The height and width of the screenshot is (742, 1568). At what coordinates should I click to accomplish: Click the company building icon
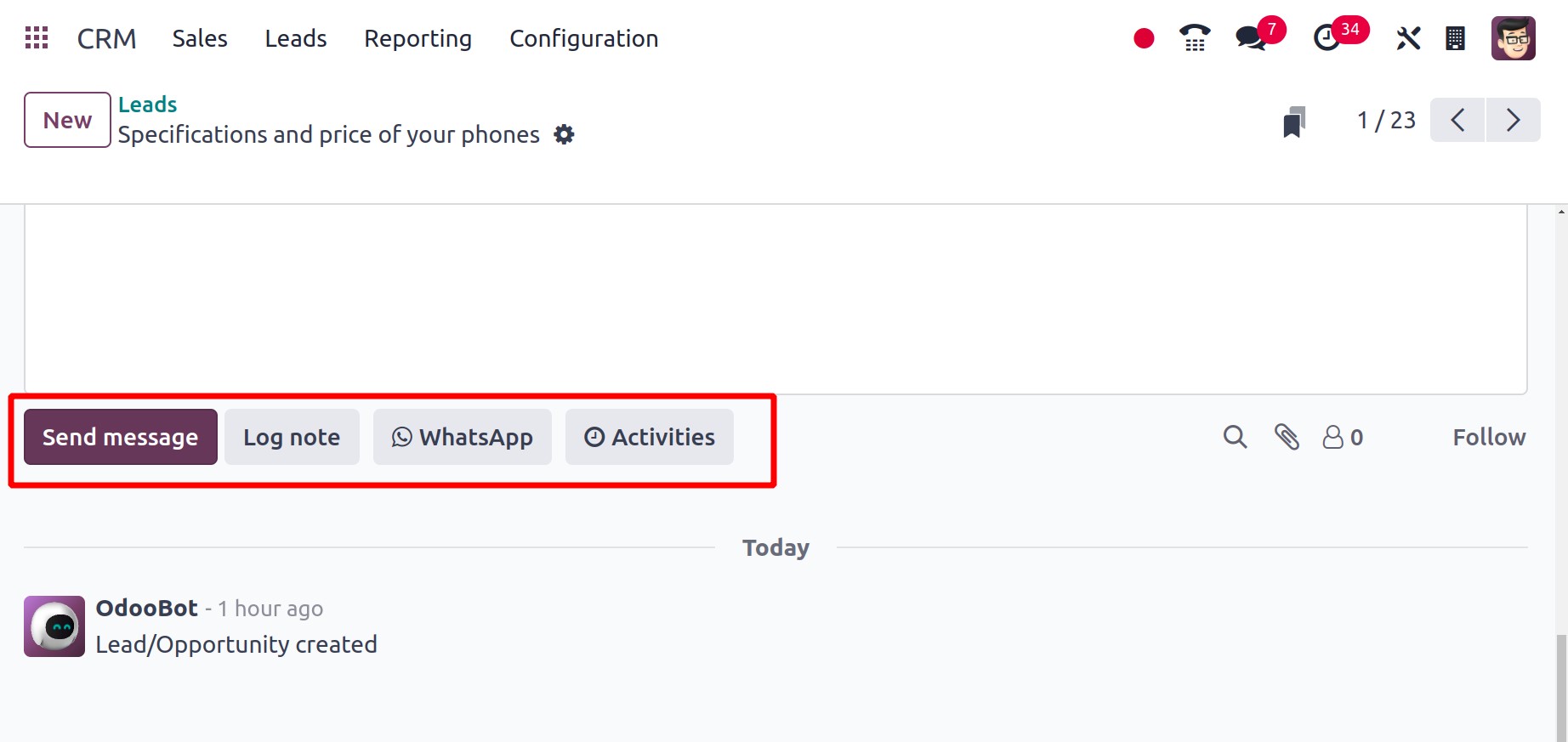click(1455, 38)
